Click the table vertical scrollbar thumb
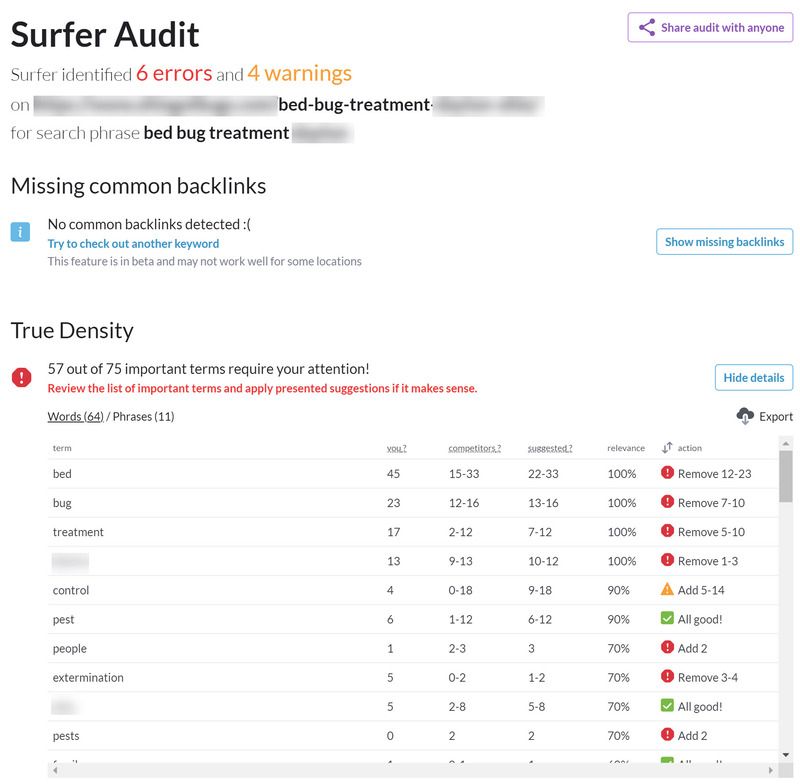 pos(786,476)
